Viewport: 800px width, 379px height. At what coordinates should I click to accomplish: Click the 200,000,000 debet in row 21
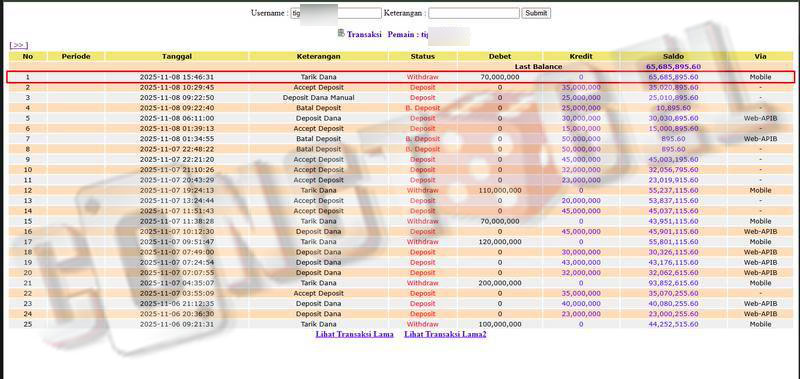point(499,283)
